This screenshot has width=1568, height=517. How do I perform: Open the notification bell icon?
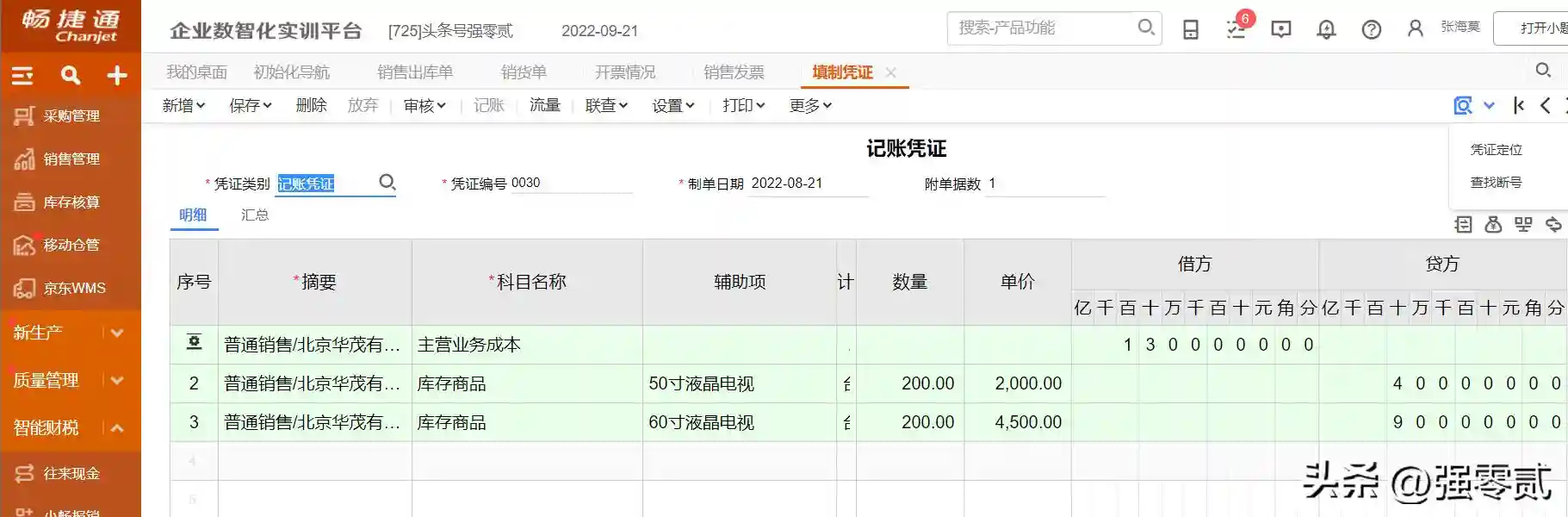1326,30
